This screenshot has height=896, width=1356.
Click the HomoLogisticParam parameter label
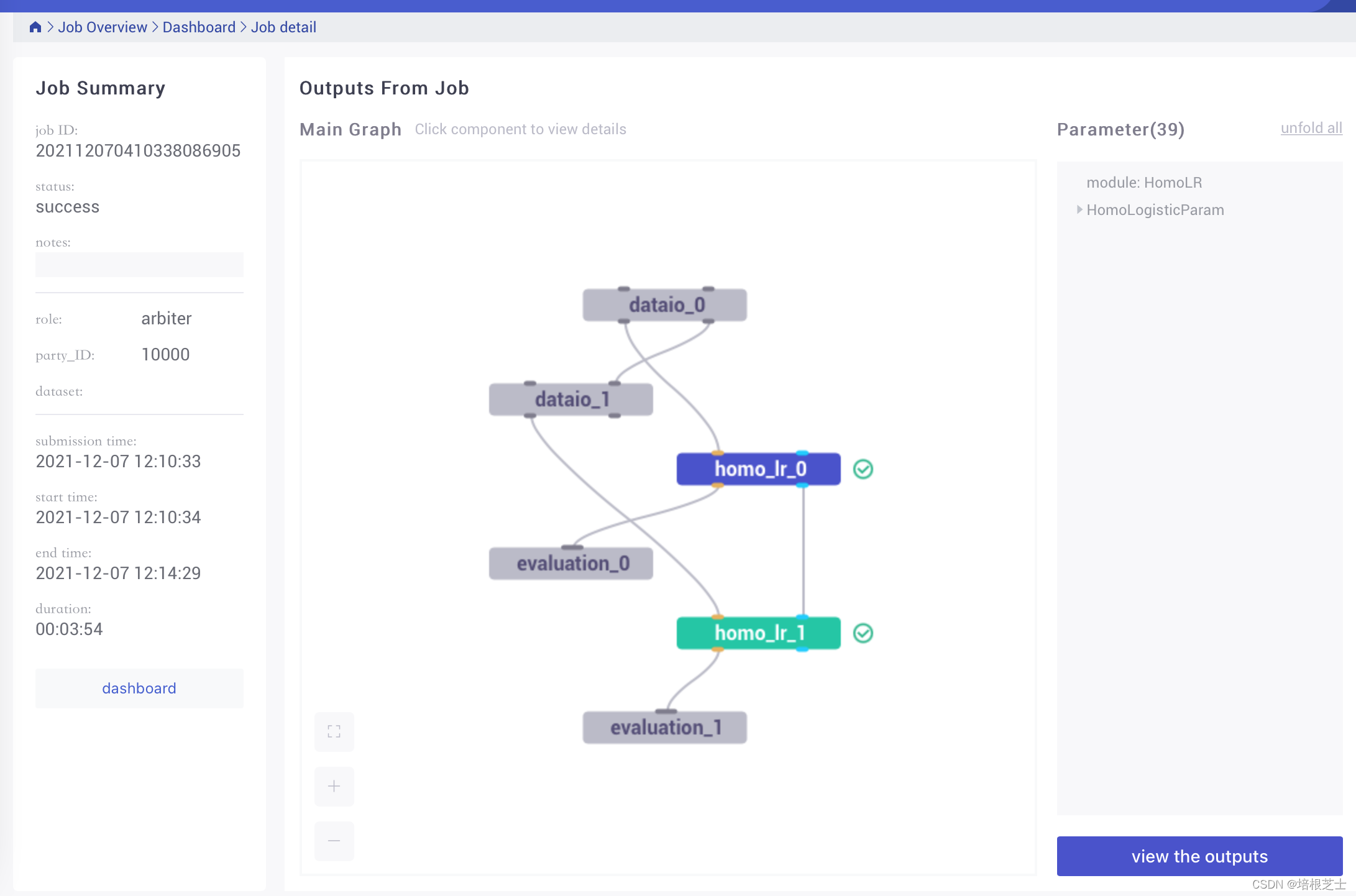pos(1155,210)
